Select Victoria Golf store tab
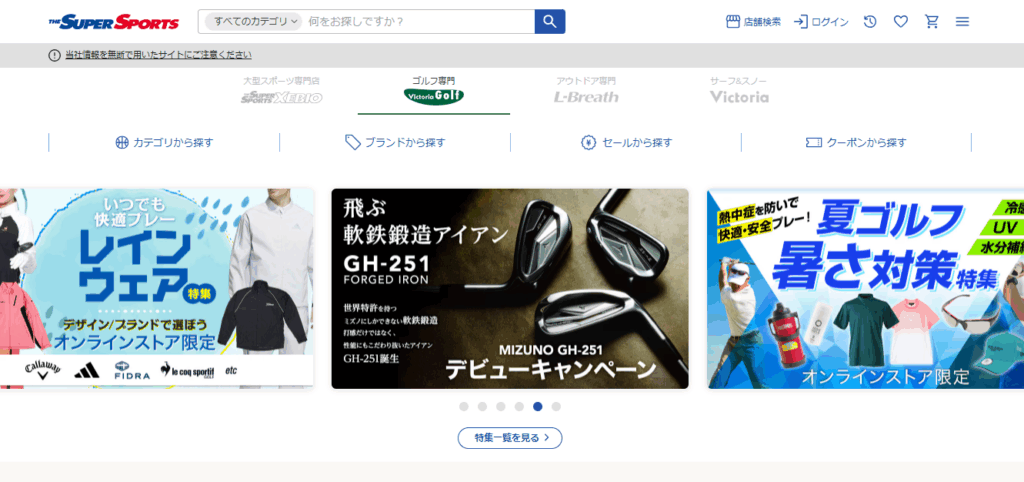The height and width of the screenshot is (482, 1024). click(434, 90)
